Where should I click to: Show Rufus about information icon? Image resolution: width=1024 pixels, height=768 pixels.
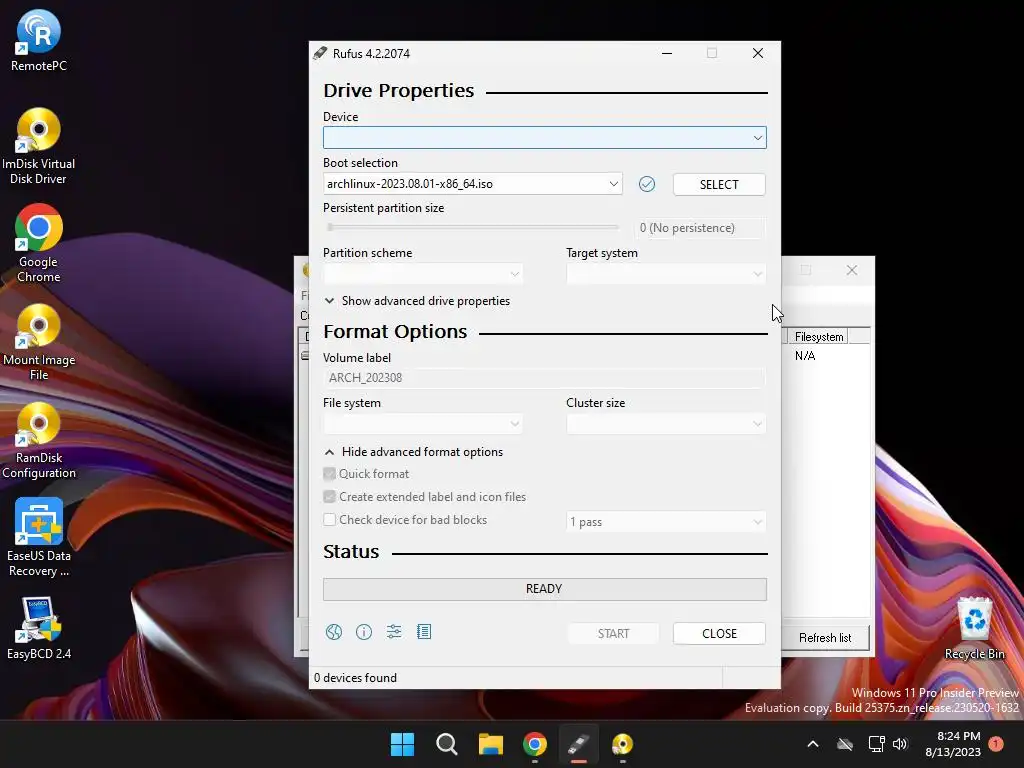tap(364, 632)
